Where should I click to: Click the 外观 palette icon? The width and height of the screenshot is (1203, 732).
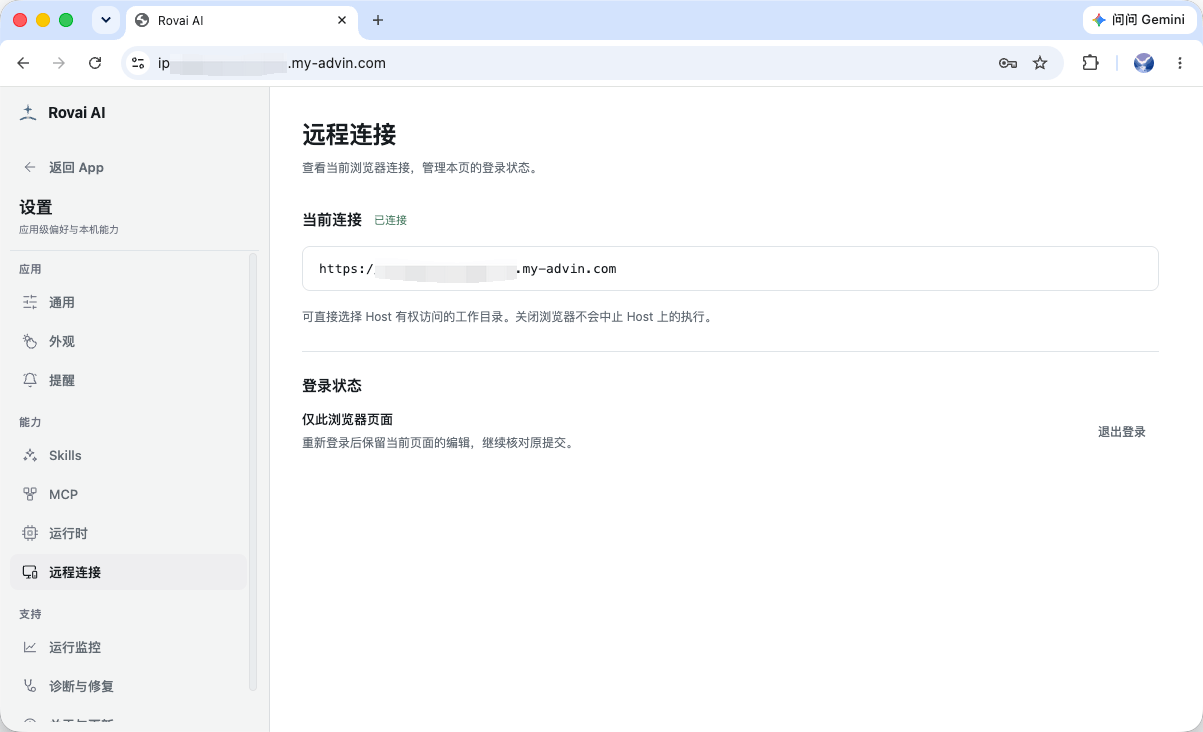pyautogui.click(x=30, y=341)
